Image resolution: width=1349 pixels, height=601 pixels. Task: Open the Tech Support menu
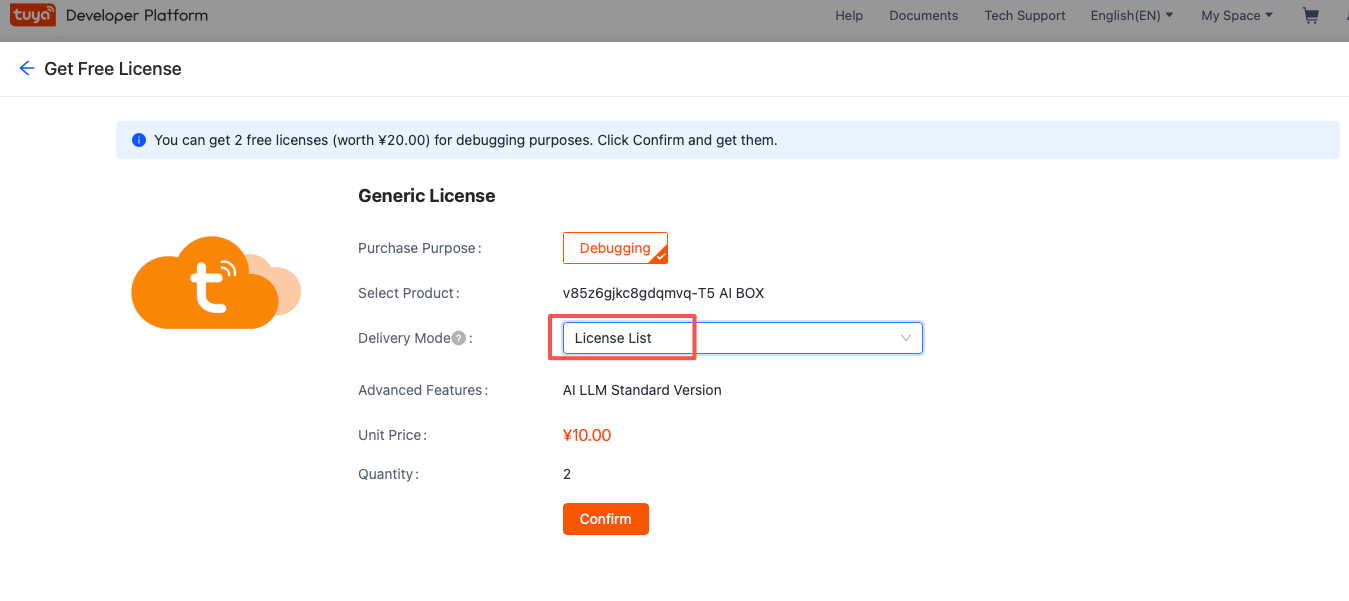pyautogui.click(x=1024, y=15)
